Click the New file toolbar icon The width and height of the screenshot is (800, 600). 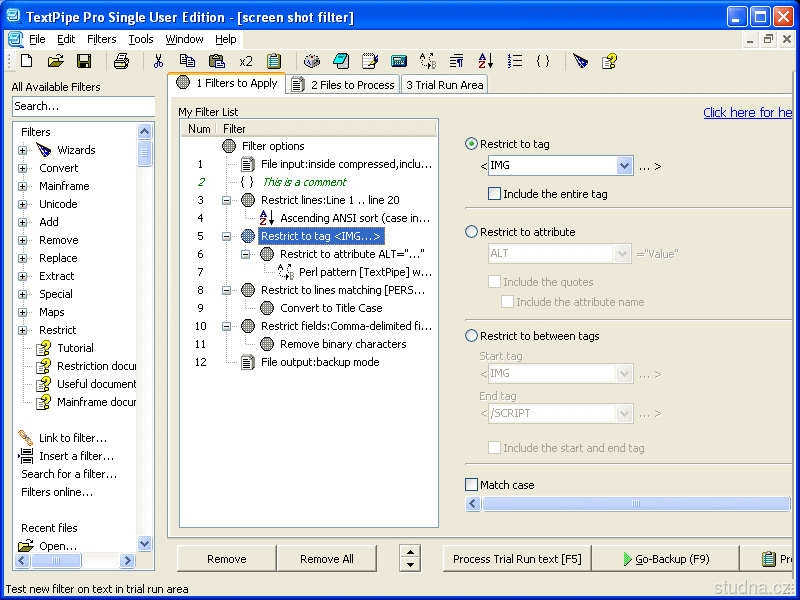pos(27,61)
